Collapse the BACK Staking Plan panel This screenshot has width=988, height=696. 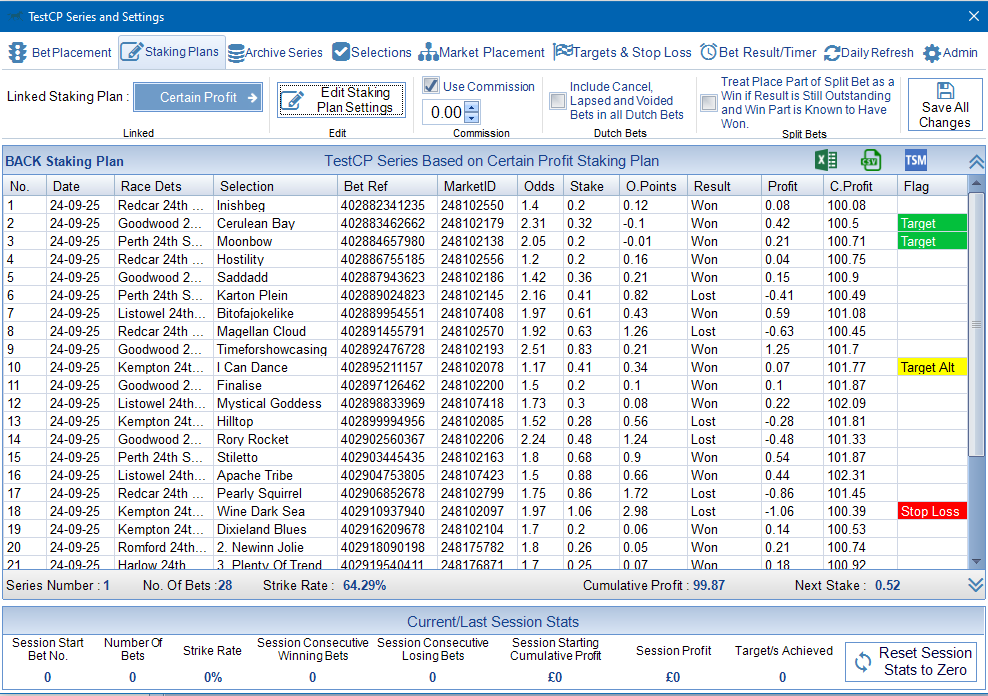point(976,161)
